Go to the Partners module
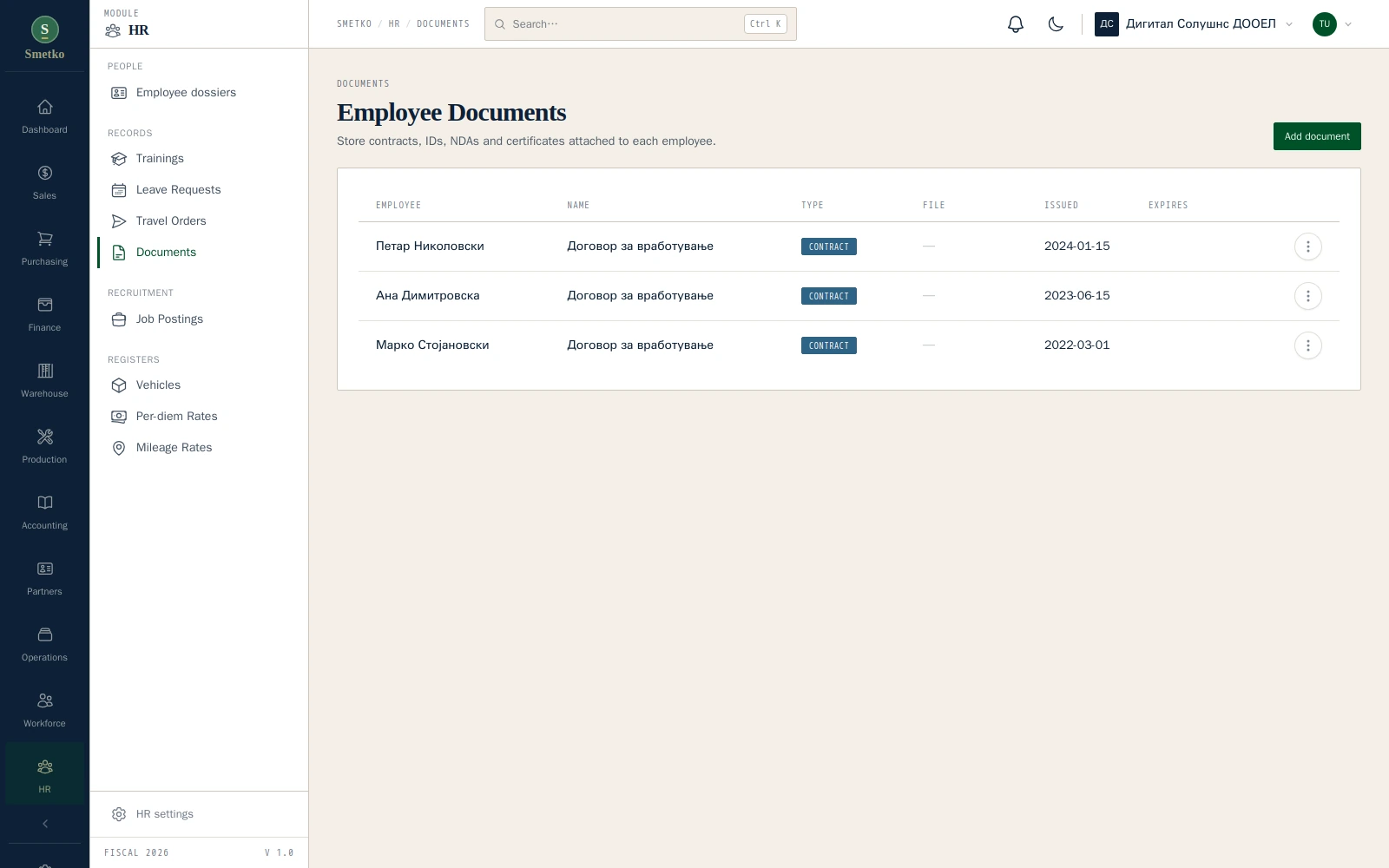The height and width of the screenshot is (868, 1389). point(44,579)
